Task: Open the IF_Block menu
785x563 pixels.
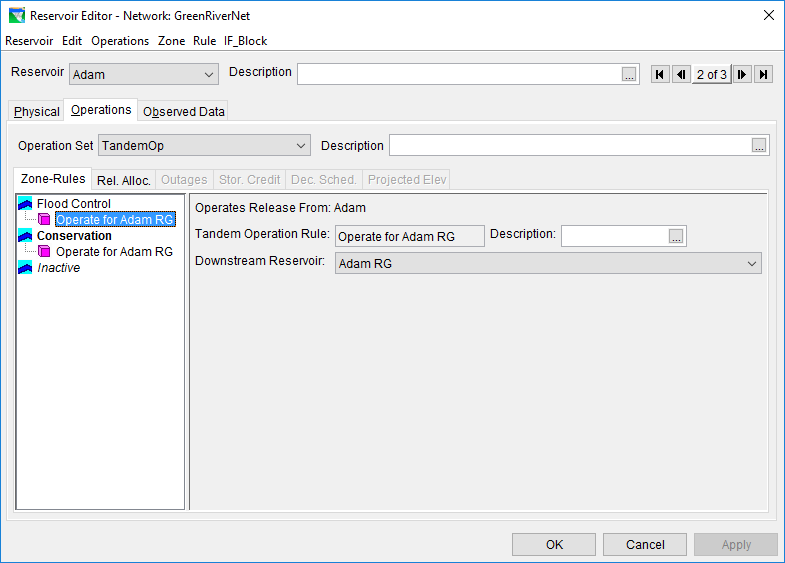Action: coord(245,41)
